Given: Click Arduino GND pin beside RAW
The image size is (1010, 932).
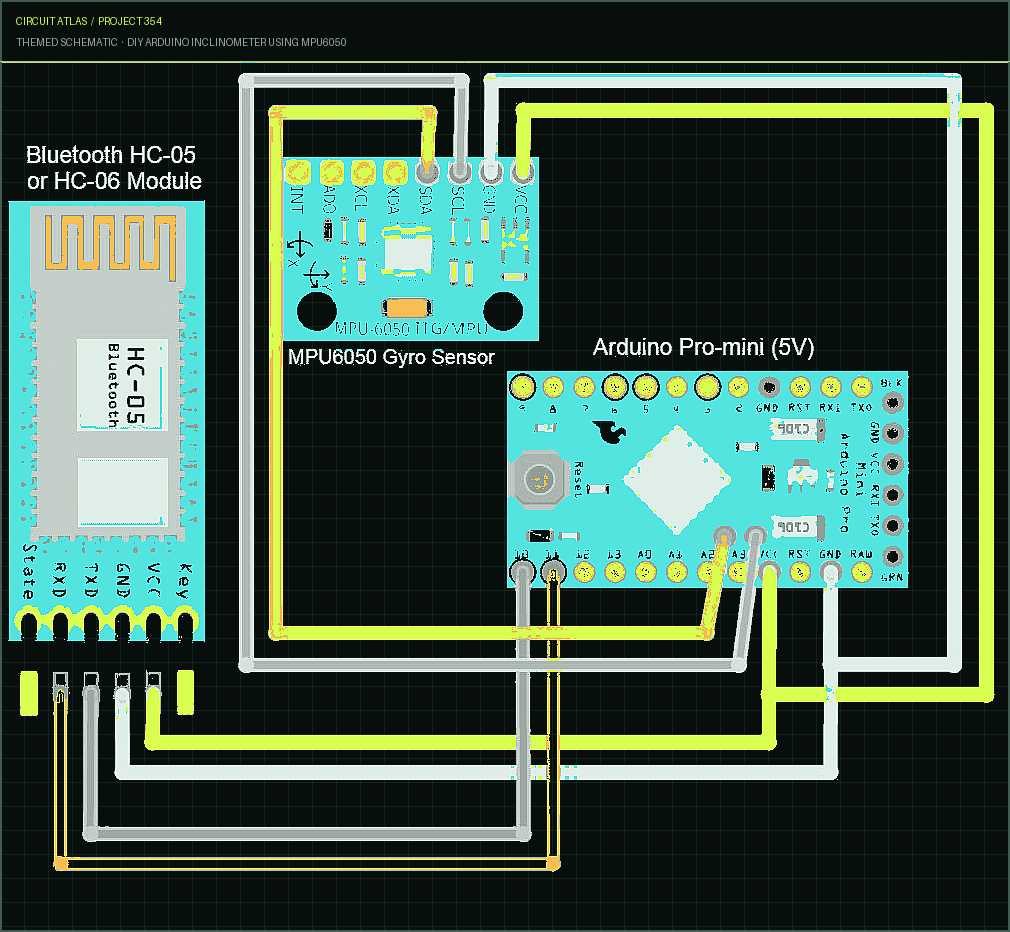Looking at the screenshot, I should click(831, 572).
